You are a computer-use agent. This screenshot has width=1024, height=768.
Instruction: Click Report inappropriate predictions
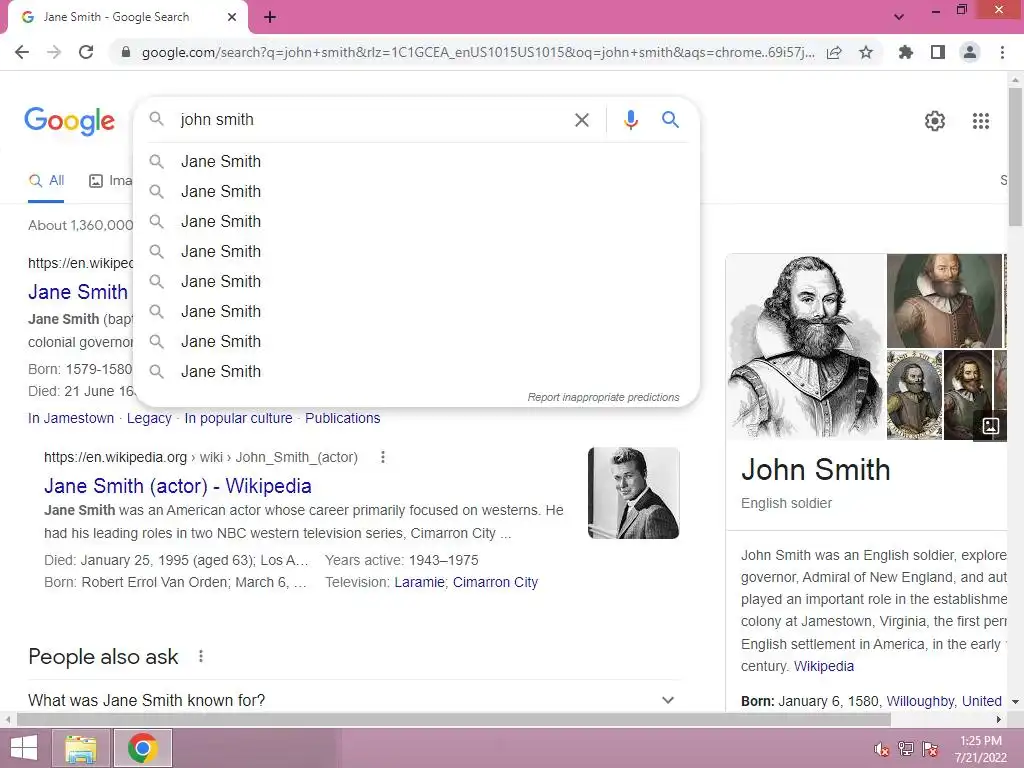(x=603, y=397)
